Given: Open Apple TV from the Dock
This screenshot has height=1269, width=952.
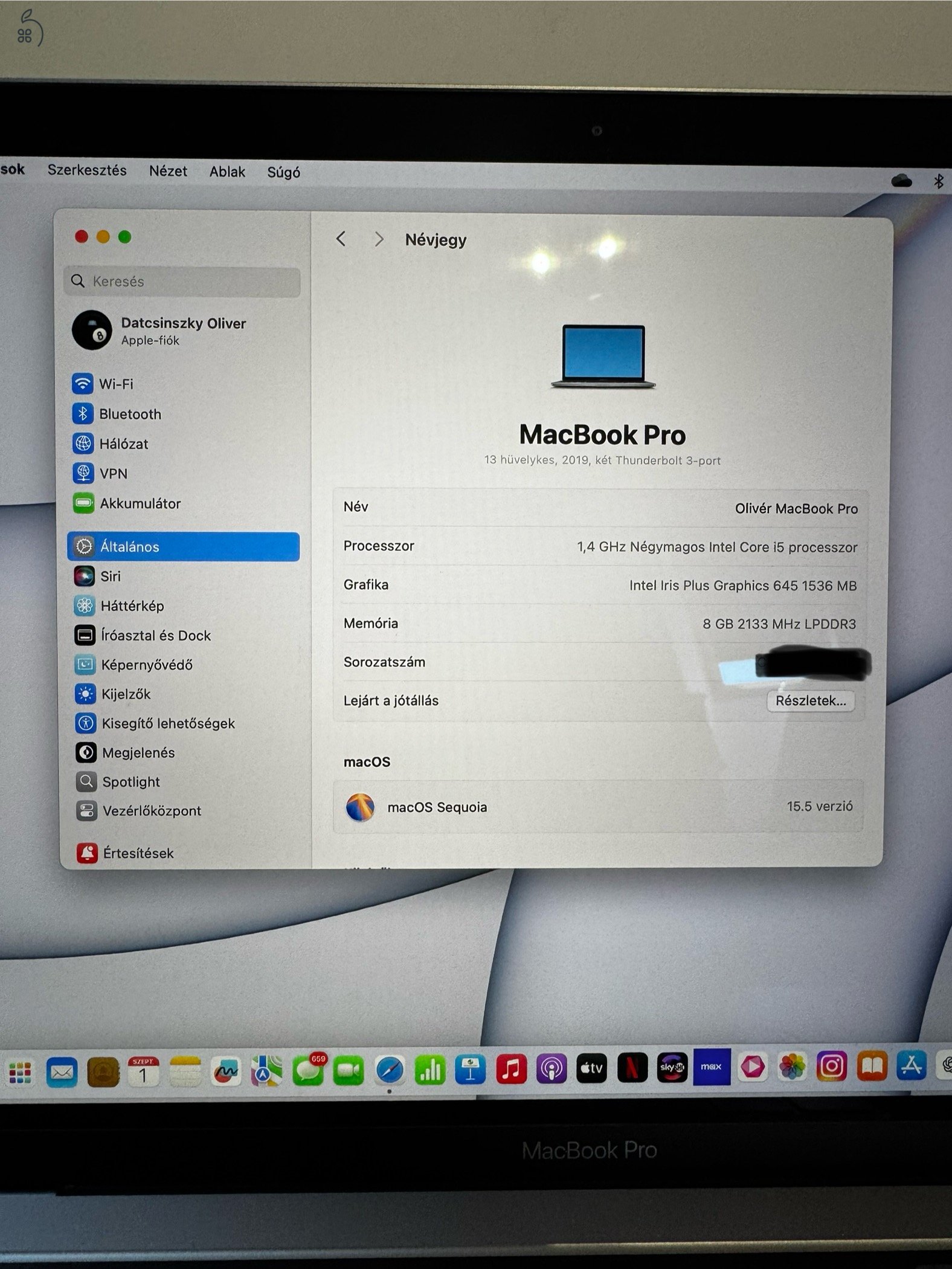Looking at the screenshot, I should 592,1069.
